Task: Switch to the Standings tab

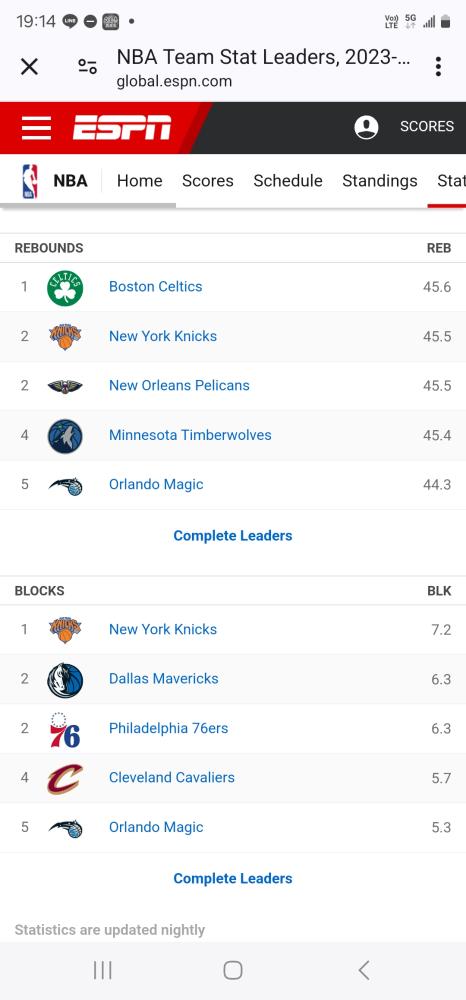Action: click(x=380, y=181)
